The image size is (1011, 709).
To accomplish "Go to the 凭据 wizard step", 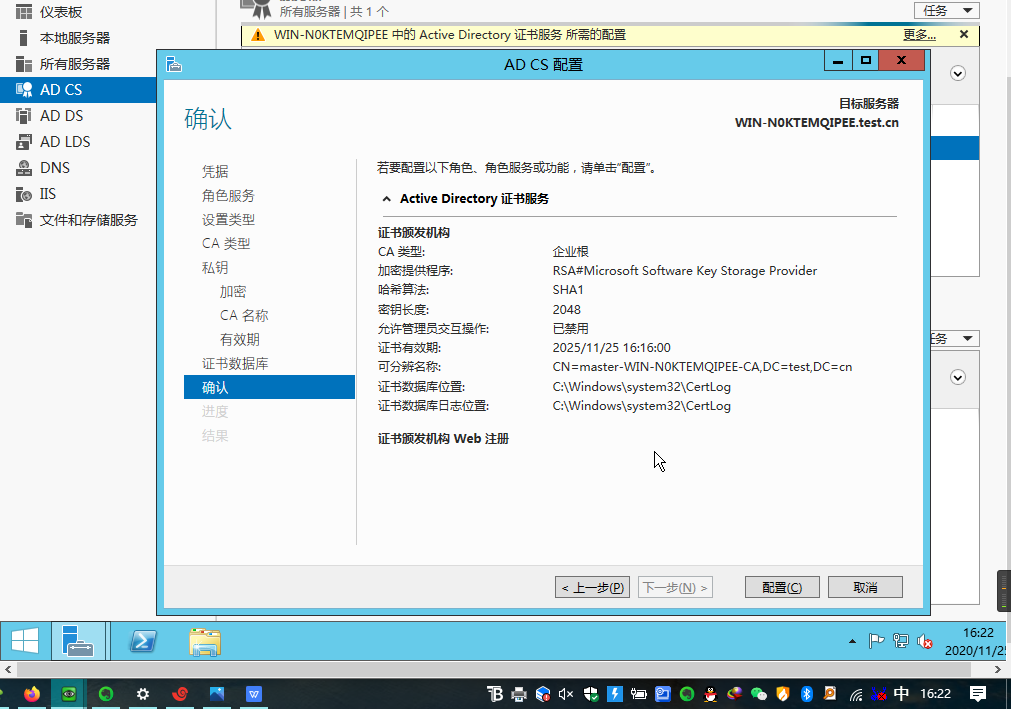I will click(215, 171).
